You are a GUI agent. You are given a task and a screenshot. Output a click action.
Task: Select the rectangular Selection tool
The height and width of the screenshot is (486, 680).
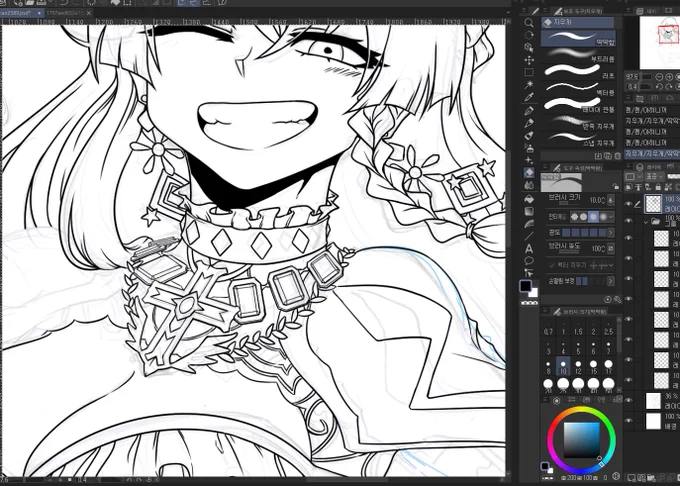coord(529,72)
